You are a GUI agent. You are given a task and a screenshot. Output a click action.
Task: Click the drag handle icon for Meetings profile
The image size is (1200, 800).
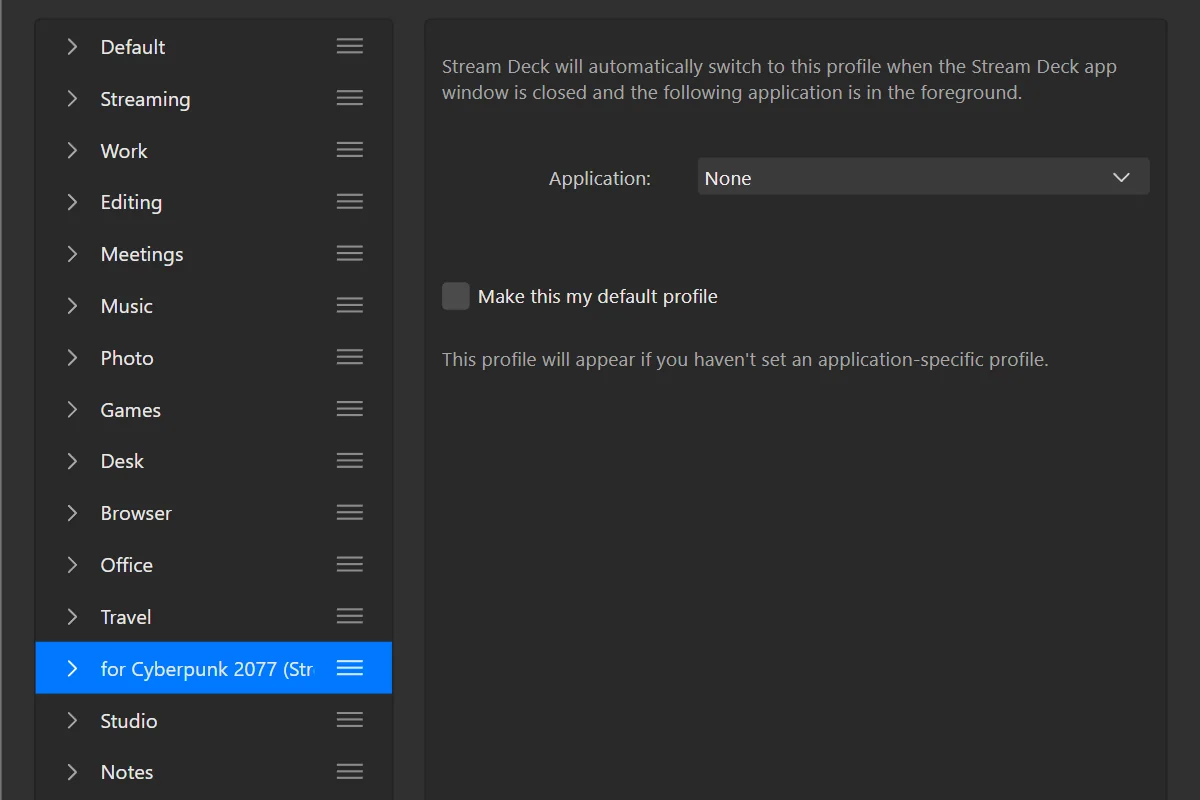349,253
